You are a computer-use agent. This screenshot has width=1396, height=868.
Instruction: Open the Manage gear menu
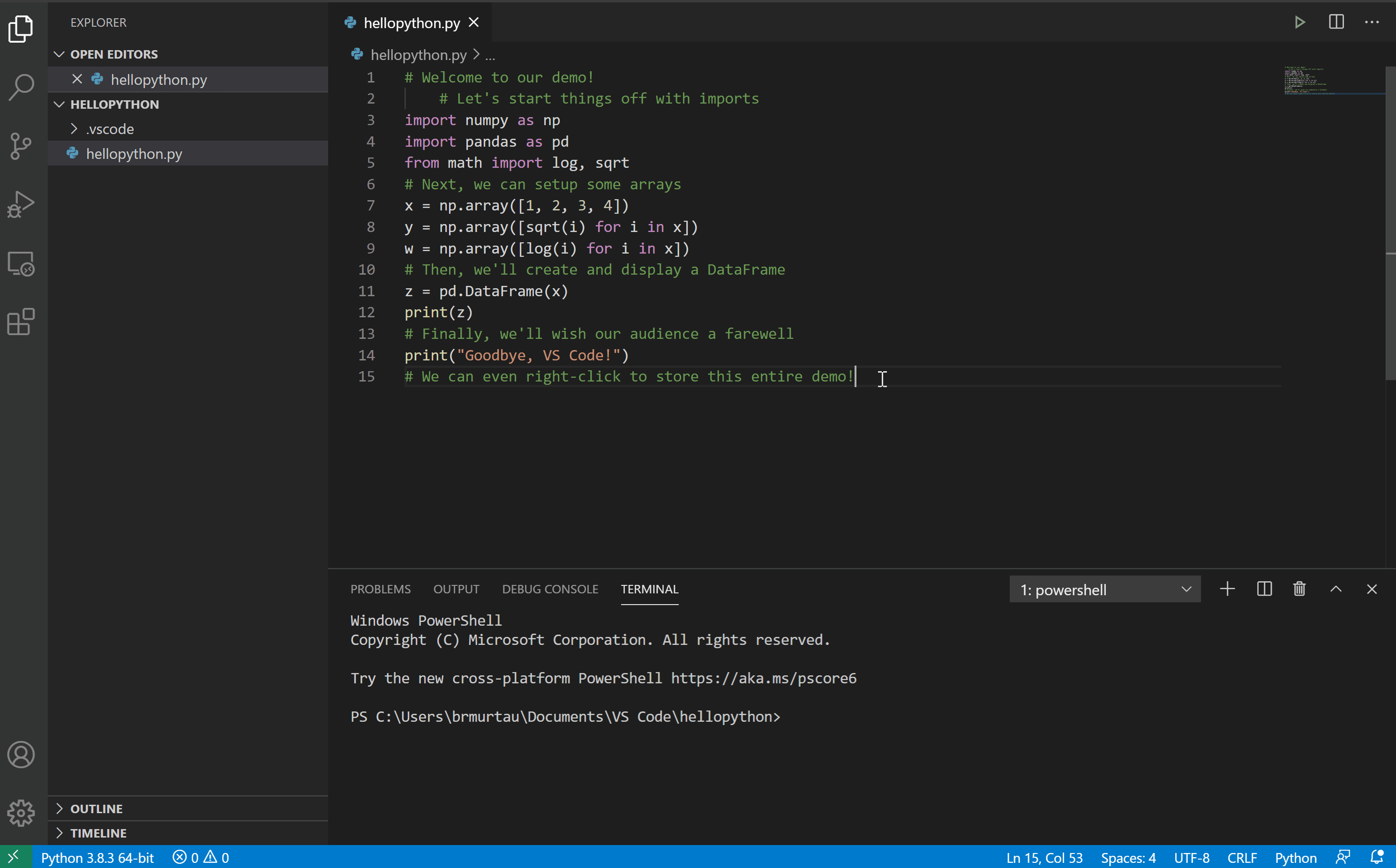tap(21, 813)
